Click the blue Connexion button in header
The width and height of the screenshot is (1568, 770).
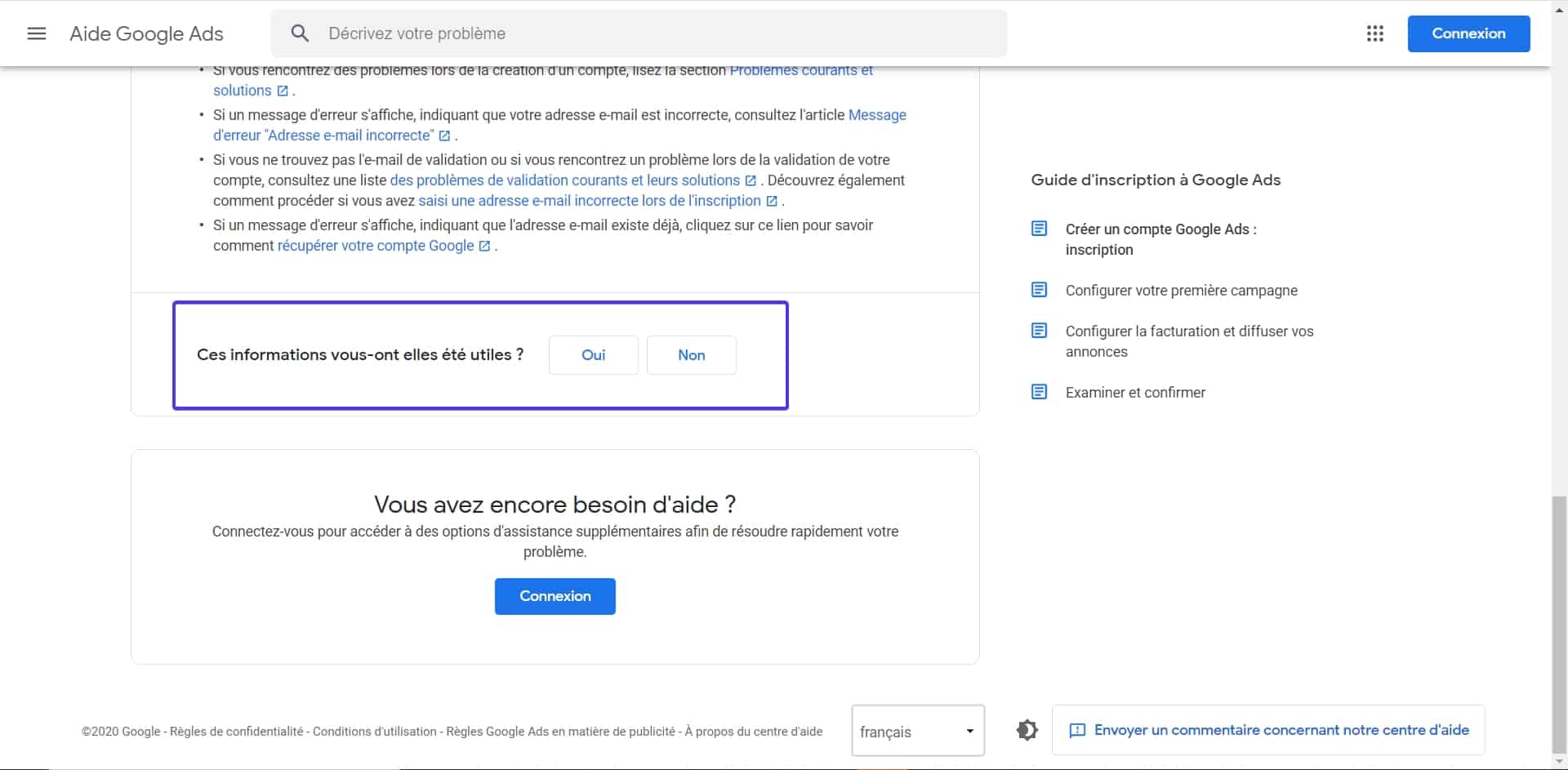coord(1468,33)
